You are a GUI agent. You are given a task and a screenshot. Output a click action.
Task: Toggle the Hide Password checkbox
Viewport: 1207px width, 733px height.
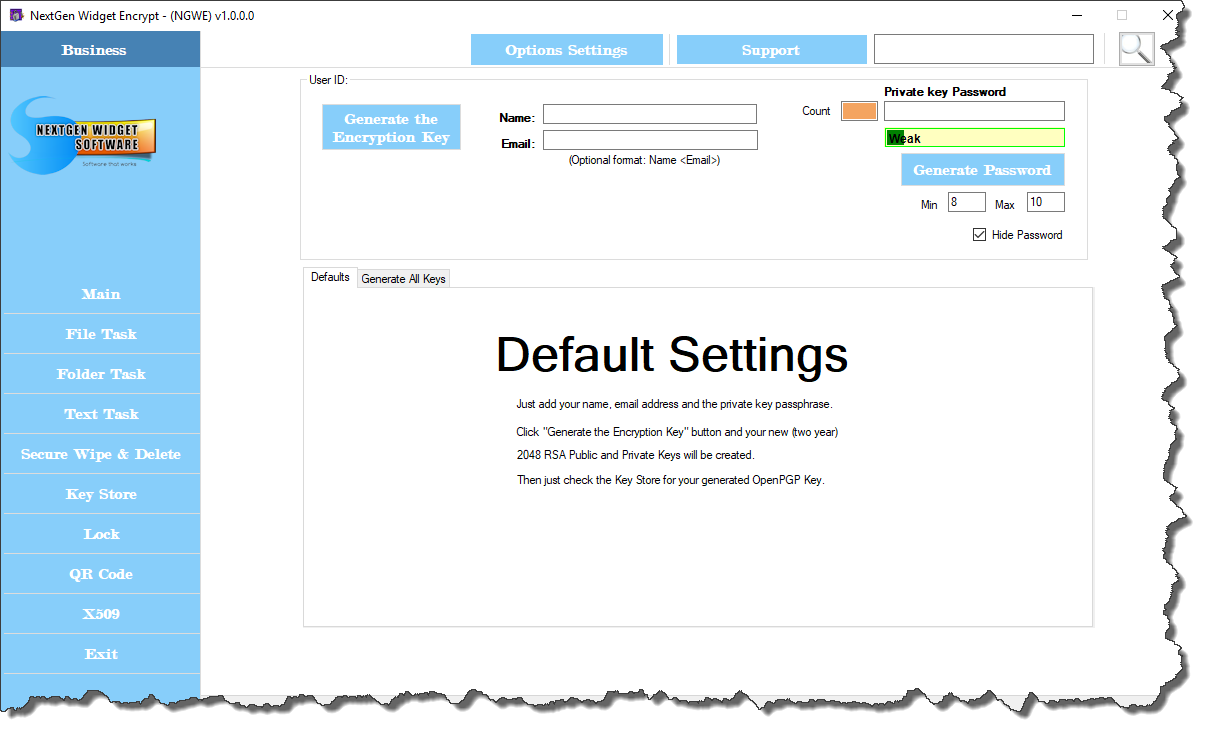point(979,235)
